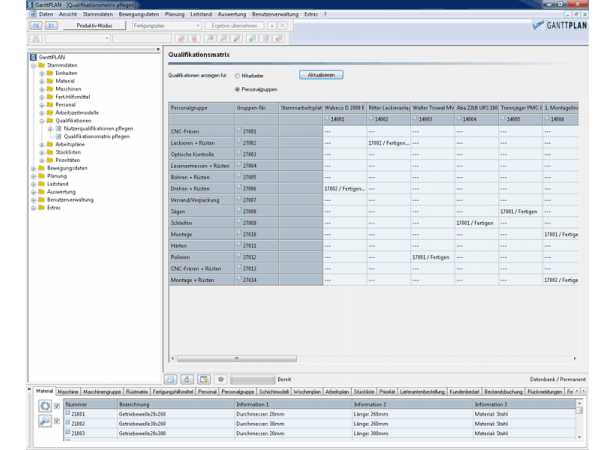Screen dimensions: 615x450
Task: Click the row icon beside 21001
Action: click(x=67, y=413)
